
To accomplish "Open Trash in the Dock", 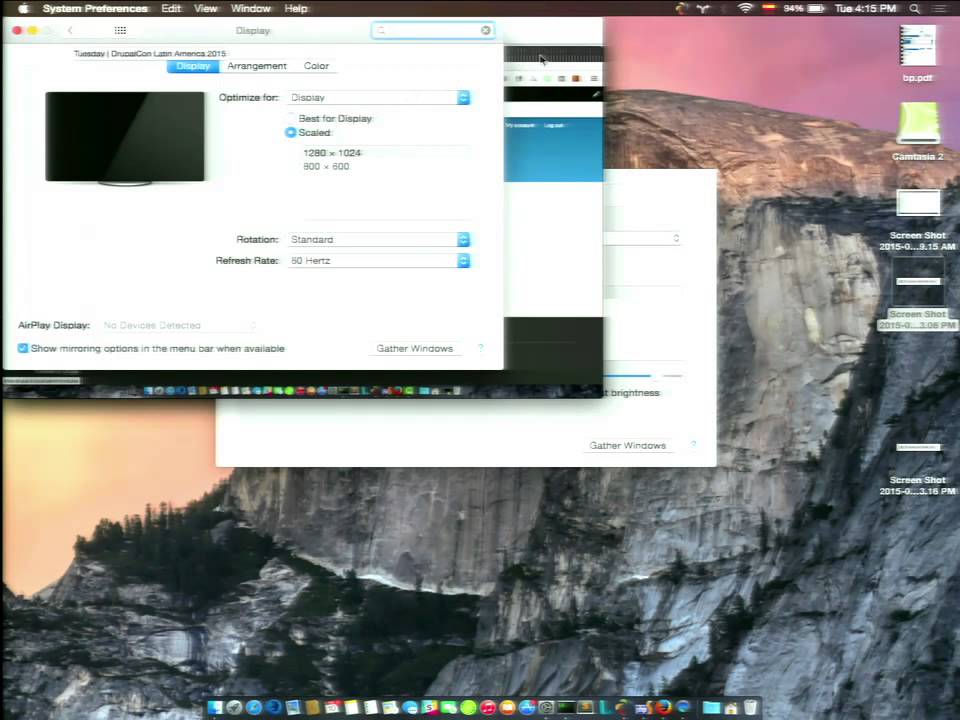I will click(751, 707).
